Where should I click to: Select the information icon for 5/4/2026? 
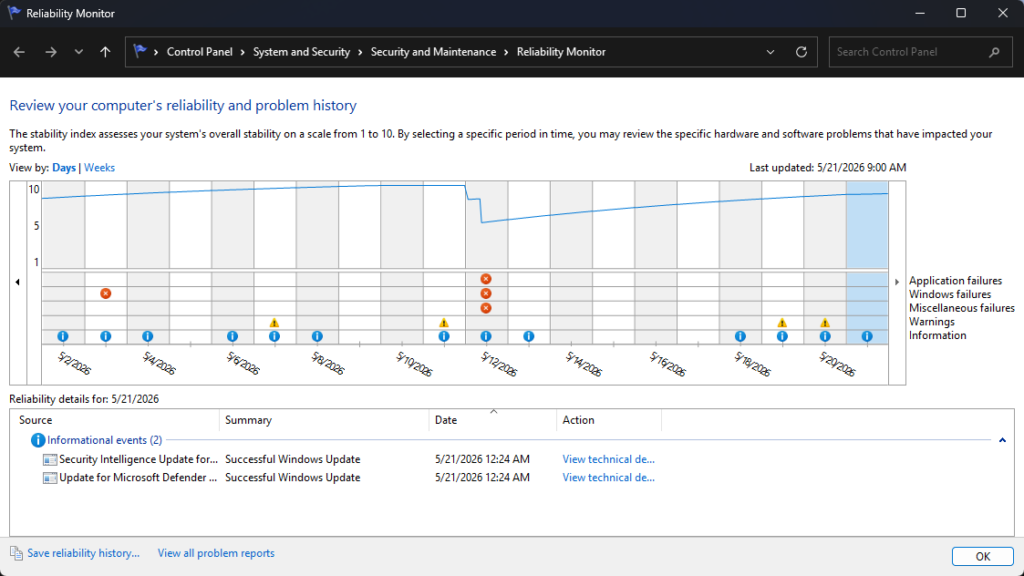pyautogui.click(x=148, y=336)
